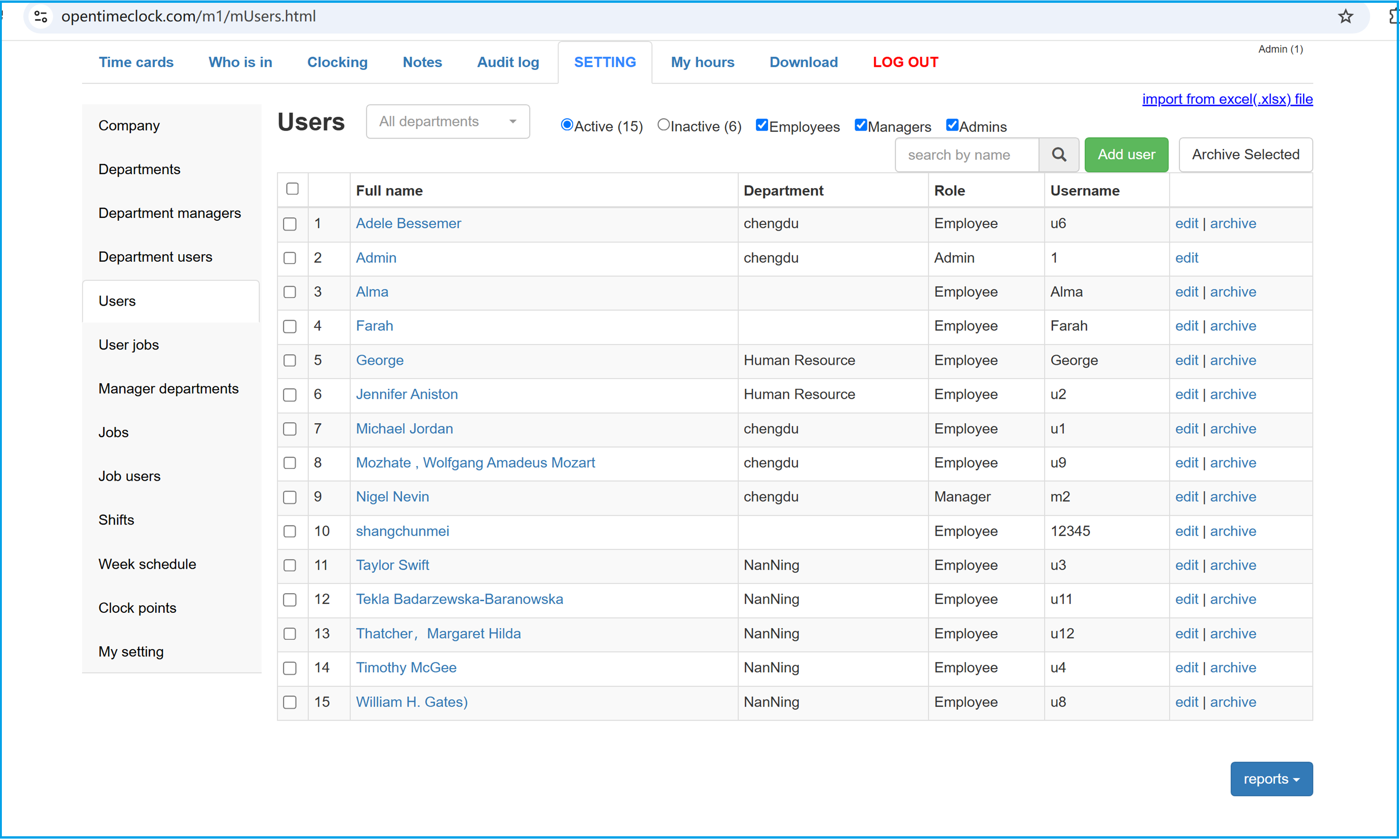
Task: Open the All departments dropdown
Action: 448,121
